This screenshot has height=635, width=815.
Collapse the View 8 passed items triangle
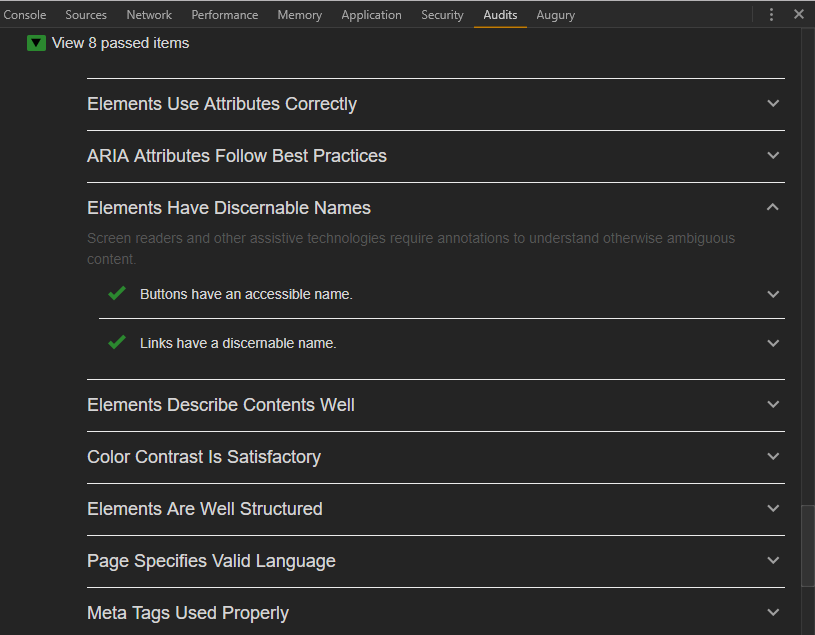37,43
